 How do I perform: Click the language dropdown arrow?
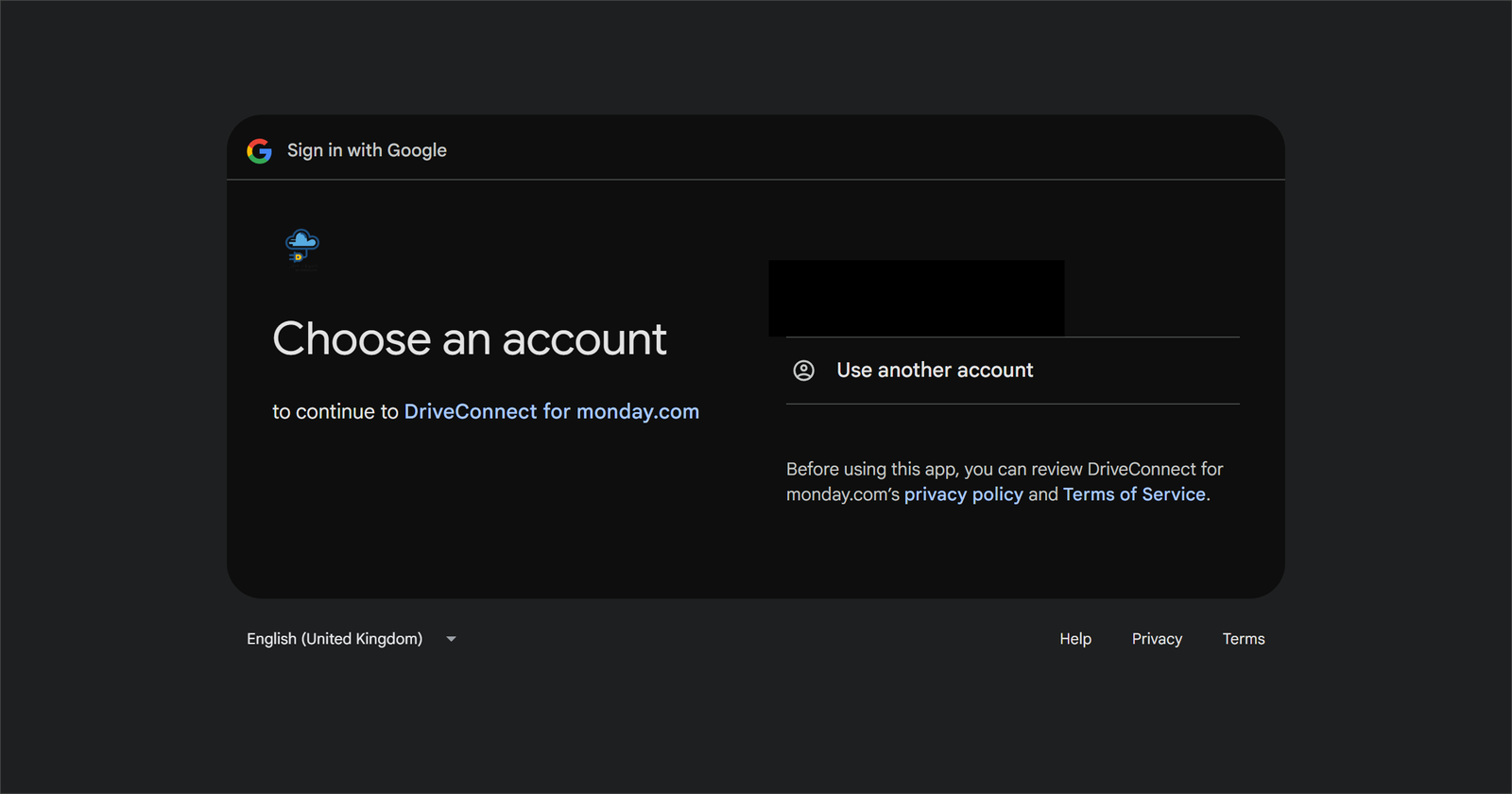click(x=451, y=639)
